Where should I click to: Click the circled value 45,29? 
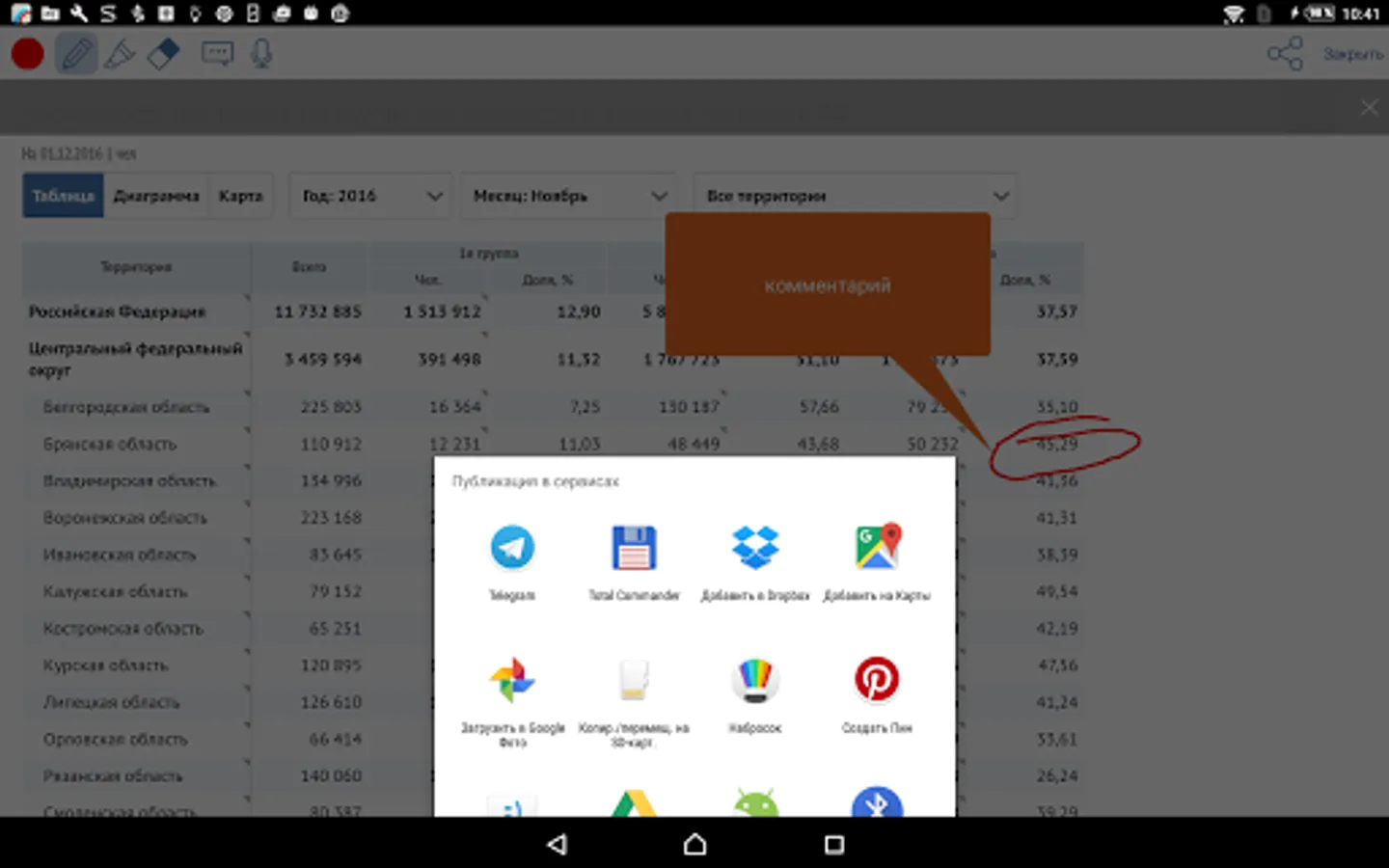pos(1057,444)
